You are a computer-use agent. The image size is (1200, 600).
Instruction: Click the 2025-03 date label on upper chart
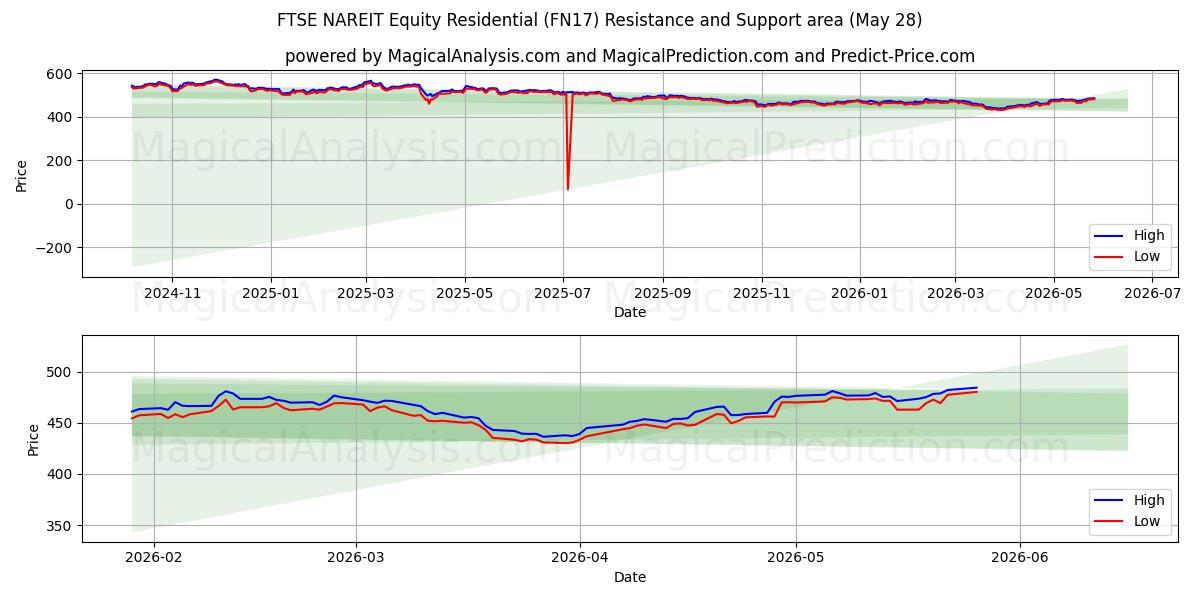tap(366, 294)
